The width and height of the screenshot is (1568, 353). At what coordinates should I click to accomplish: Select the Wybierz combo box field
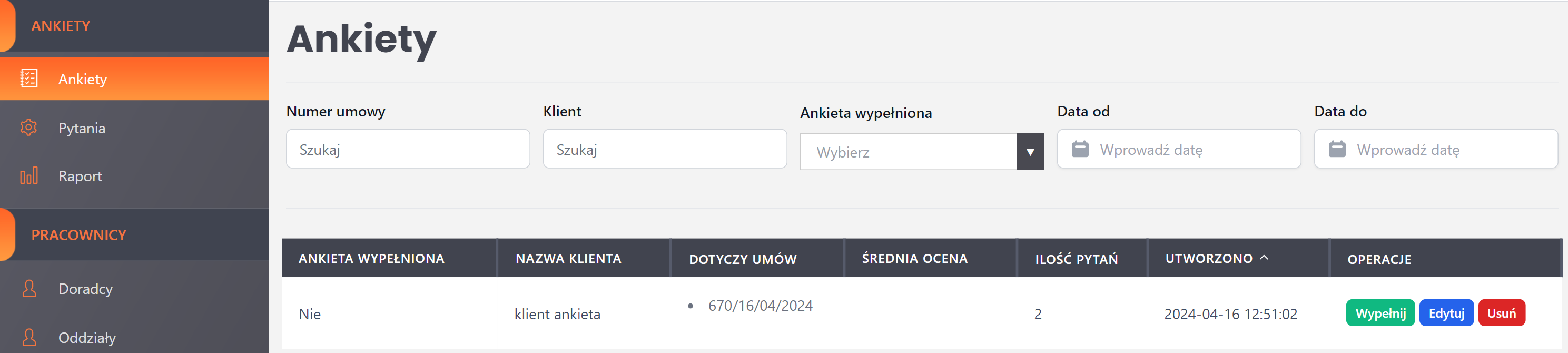908,152
